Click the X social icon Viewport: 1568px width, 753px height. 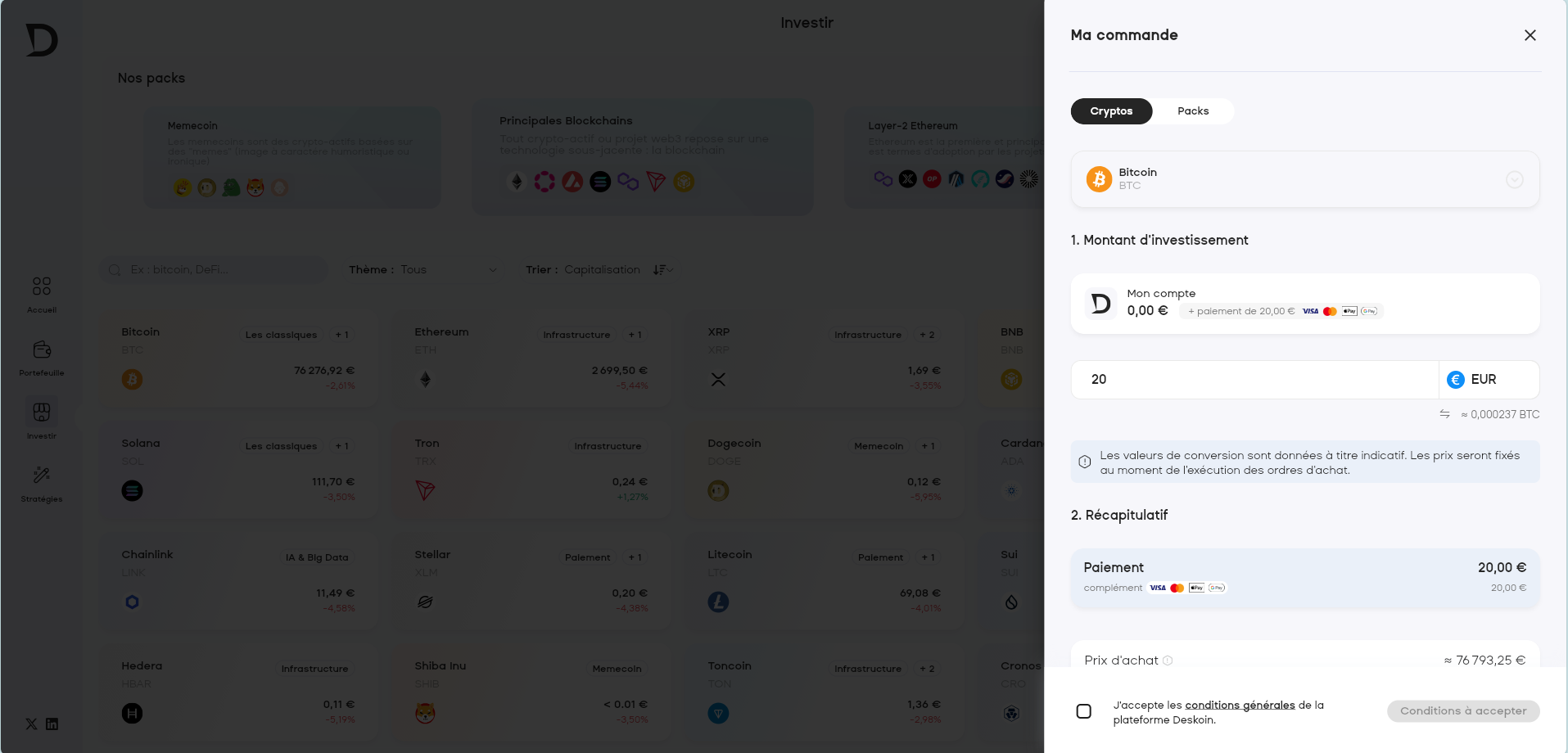click(31, 724)
